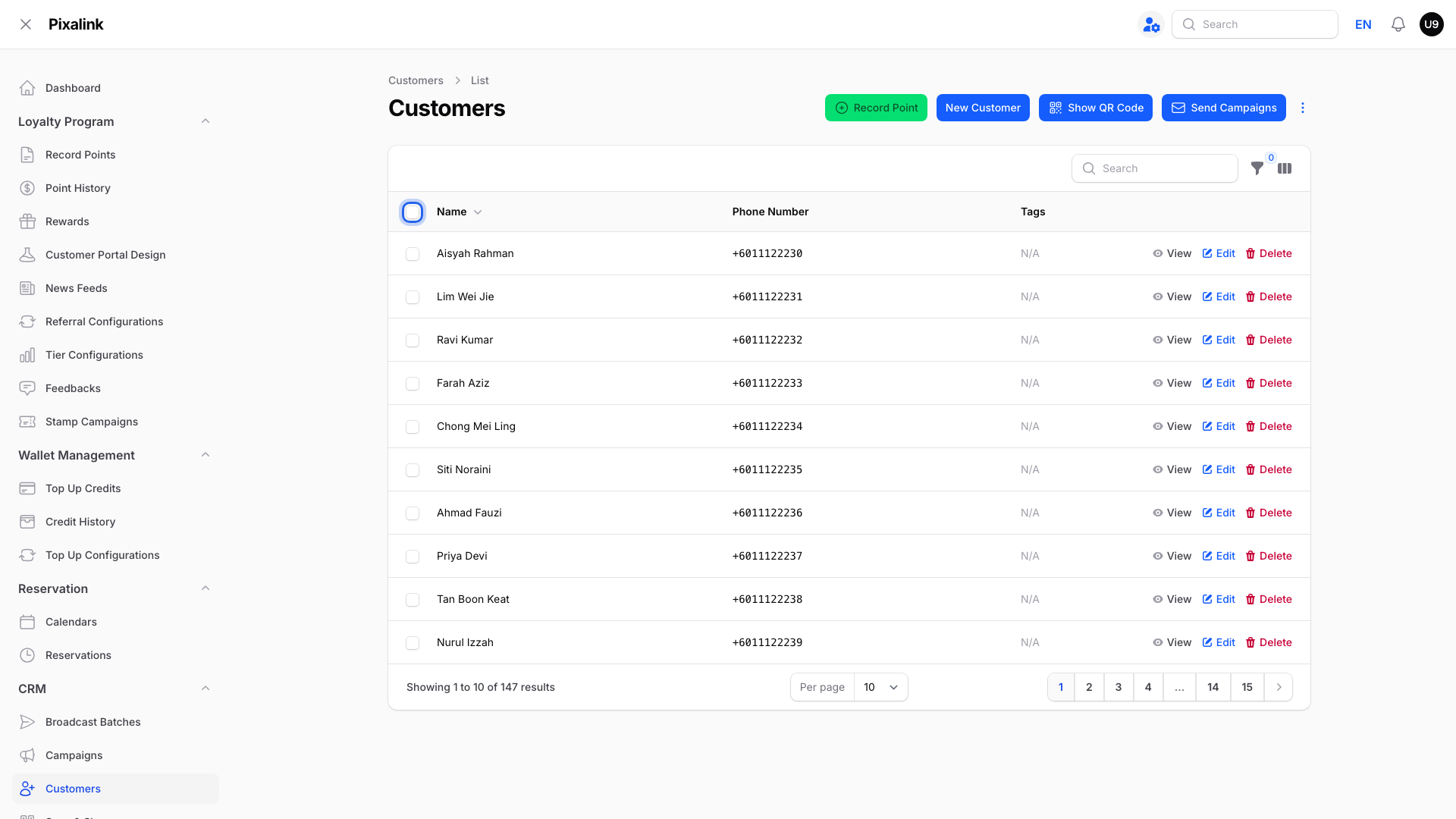Open the user settings icon beside the search box
This screenshot has width=1456, height=819.
(x=1151, y=24)
